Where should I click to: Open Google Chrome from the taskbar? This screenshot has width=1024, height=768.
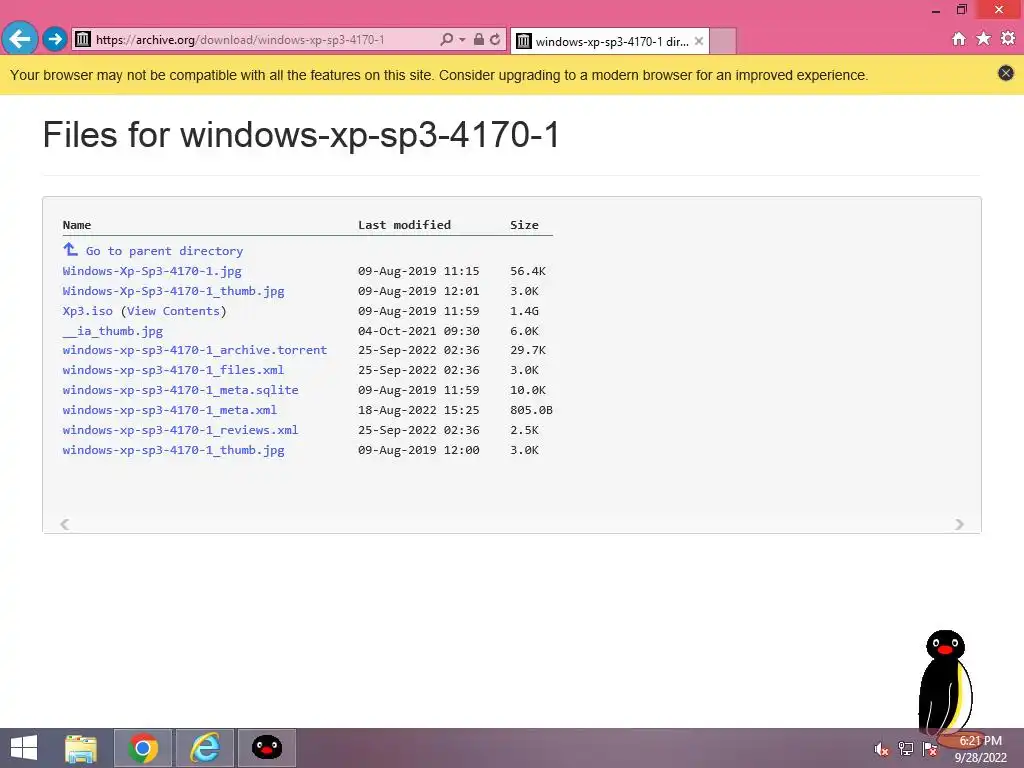(143, 748)
